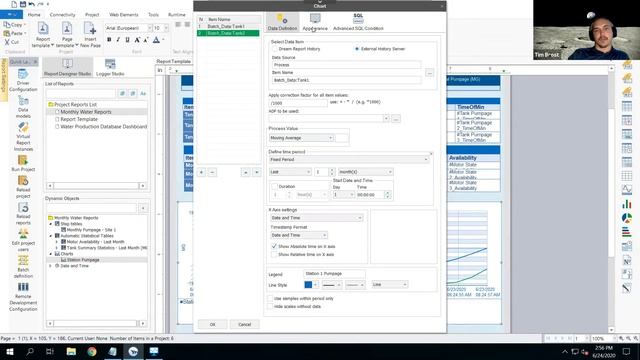Insert a line chart from the right toolbar

[627, 189]
